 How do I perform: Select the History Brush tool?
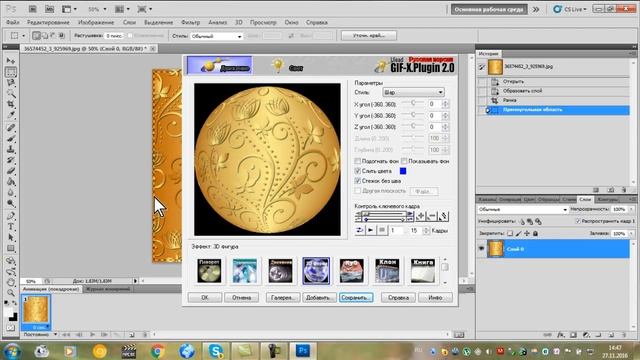tap(11, 160)
